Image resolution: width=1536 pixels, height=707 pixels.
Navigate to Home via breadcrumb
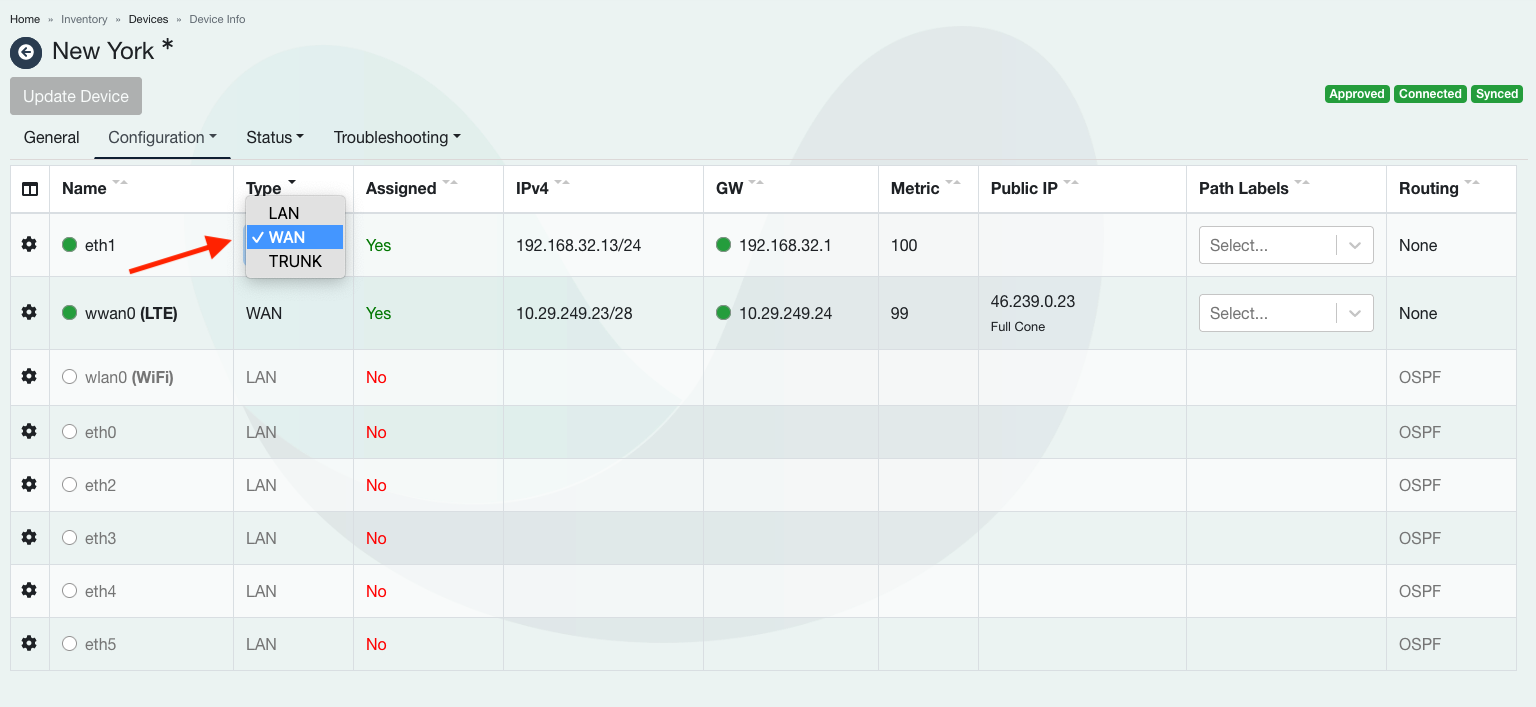coord(25,19)
